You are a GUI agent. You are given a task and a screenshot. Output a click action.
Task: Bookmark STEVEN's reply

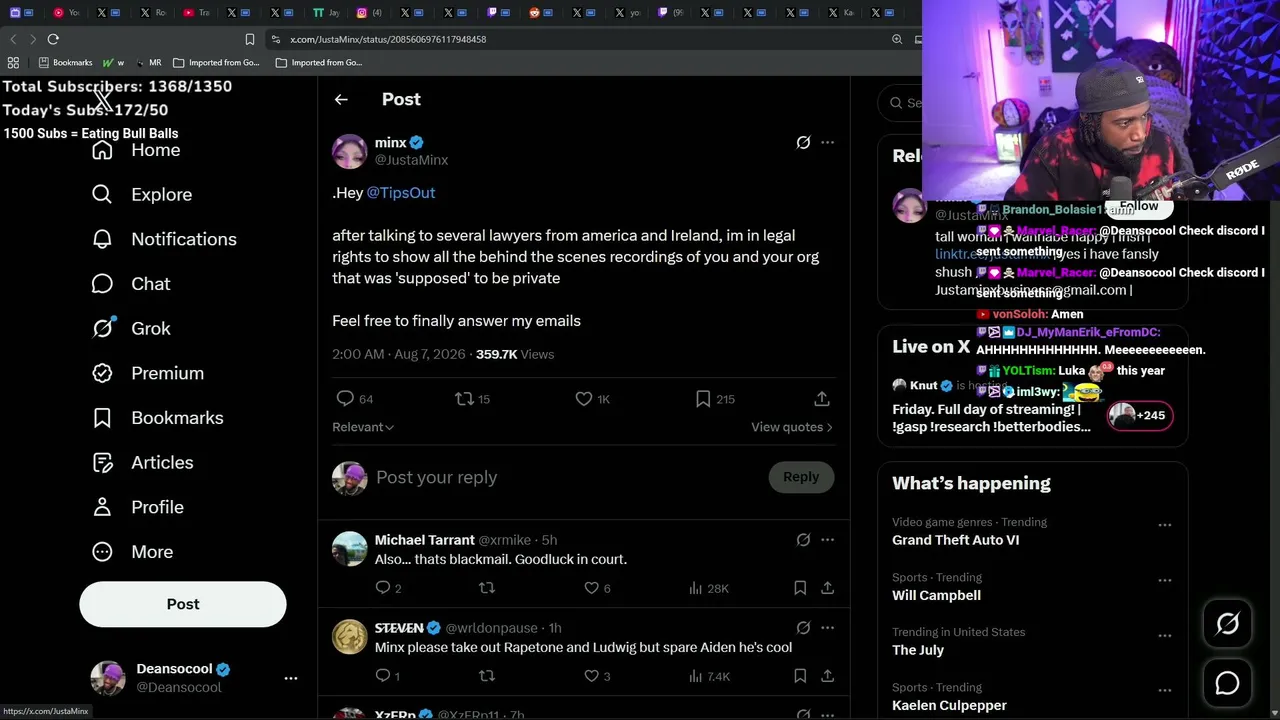tap(800, 676)
